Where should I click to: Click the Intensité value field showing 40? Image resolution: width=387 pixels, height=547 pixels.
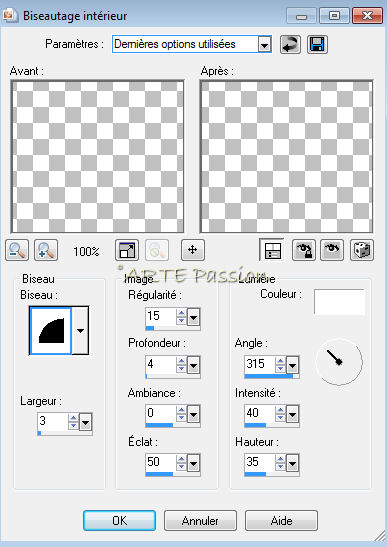coord(259,414)
